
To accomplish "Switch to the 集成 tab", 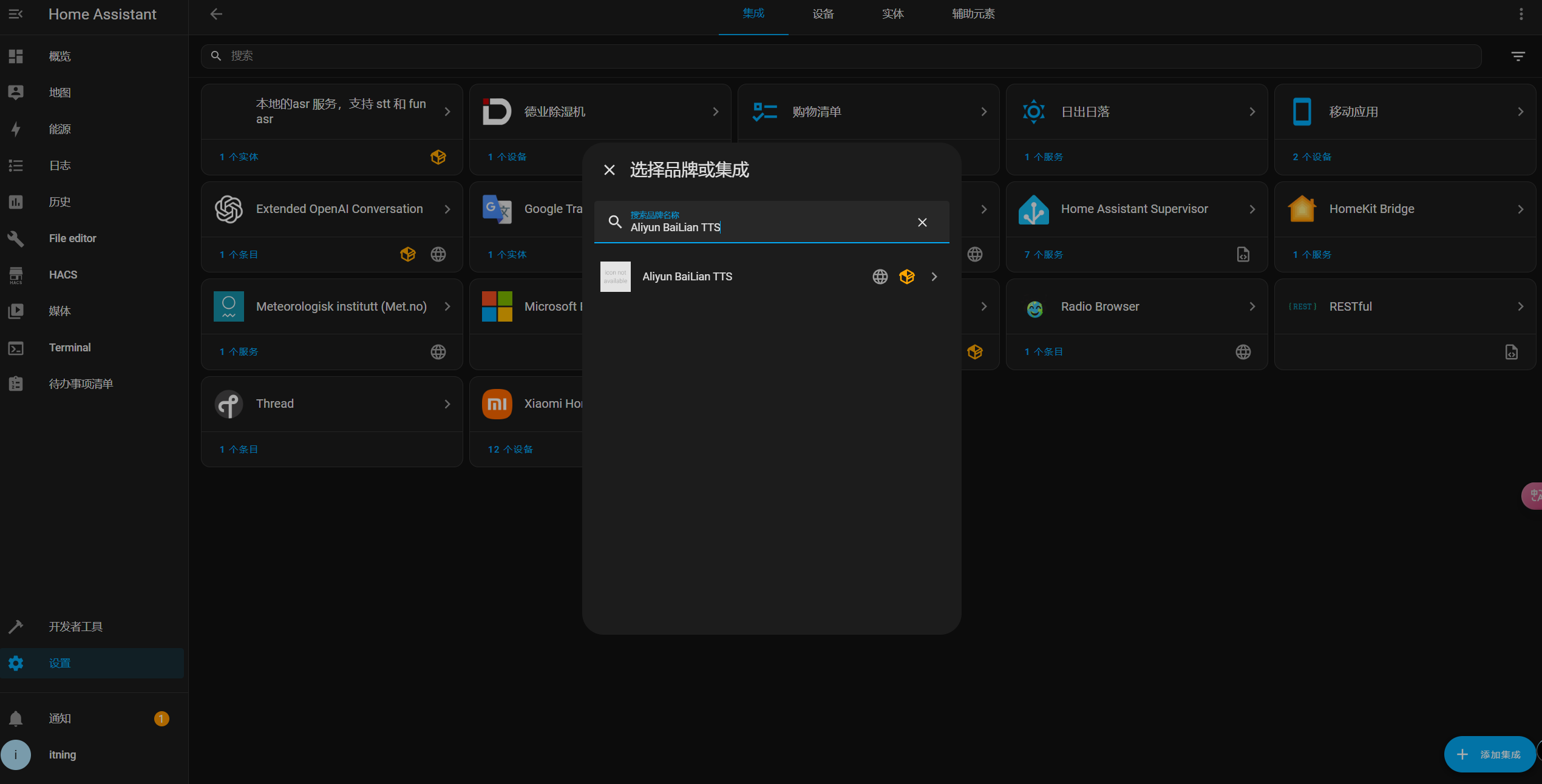I will (753, 14).
